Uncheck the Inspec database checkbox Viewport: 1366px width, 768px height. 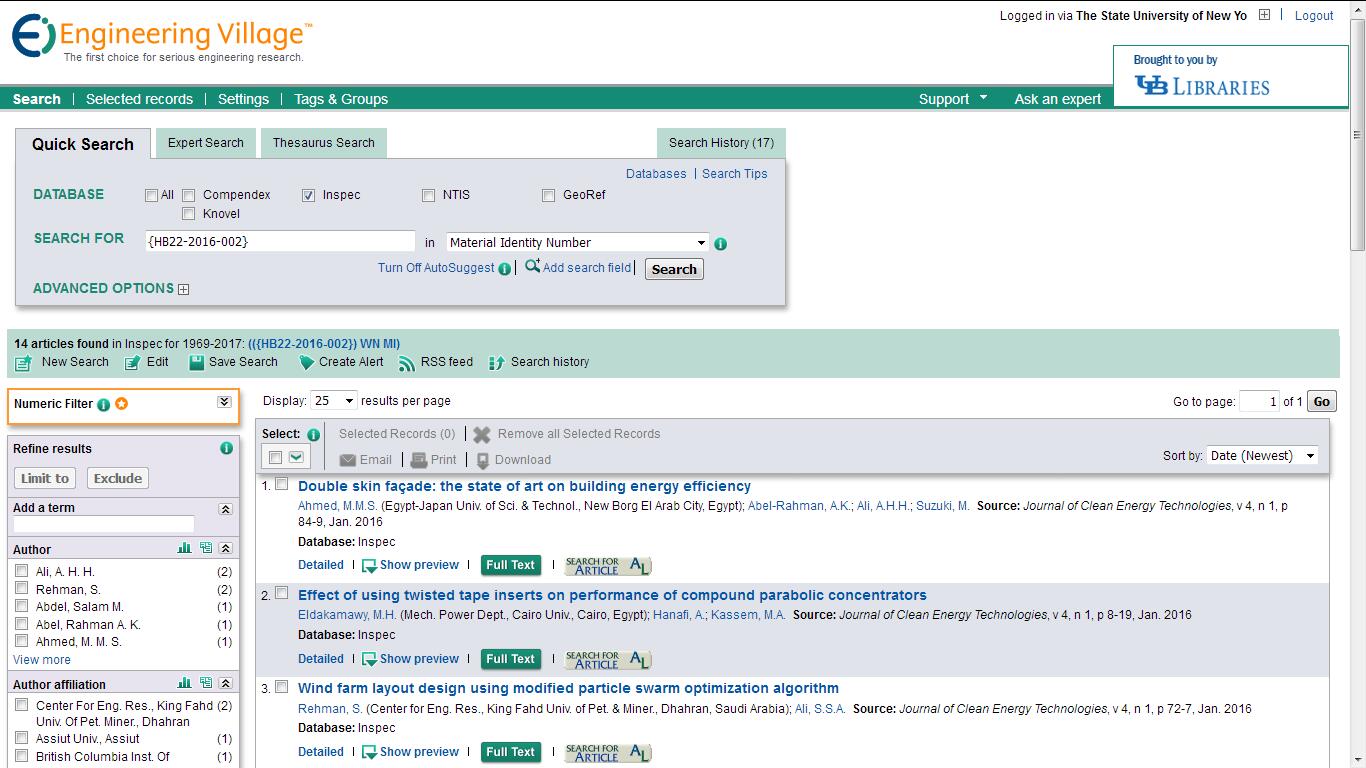tap(308, 195)
